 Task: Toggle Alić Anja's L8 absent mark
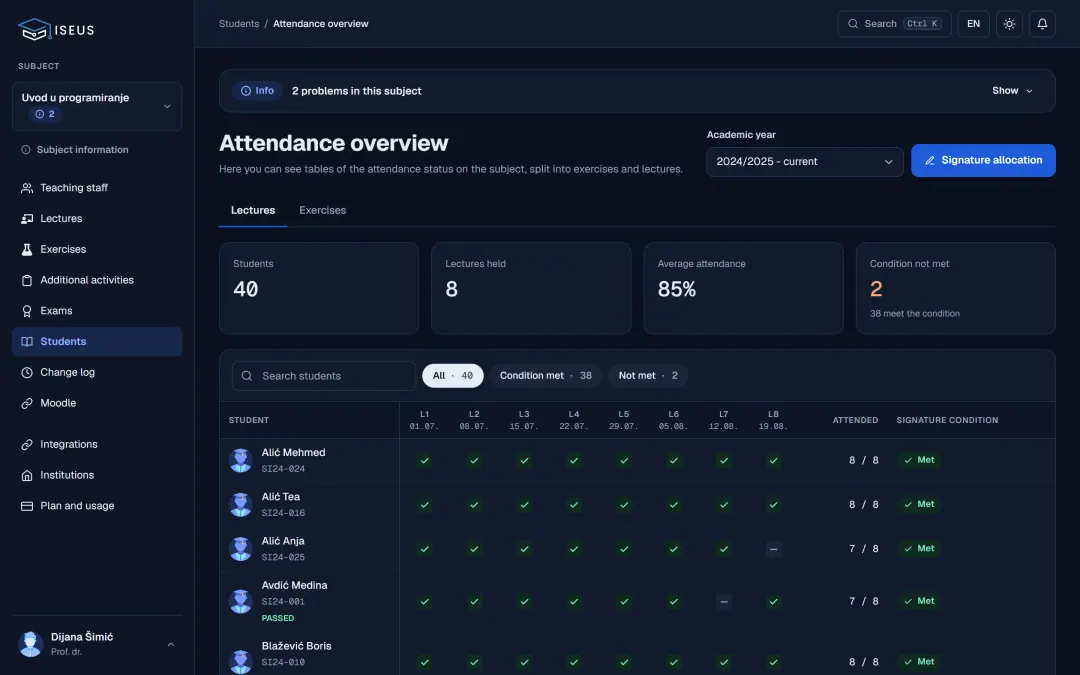(773, 549)
